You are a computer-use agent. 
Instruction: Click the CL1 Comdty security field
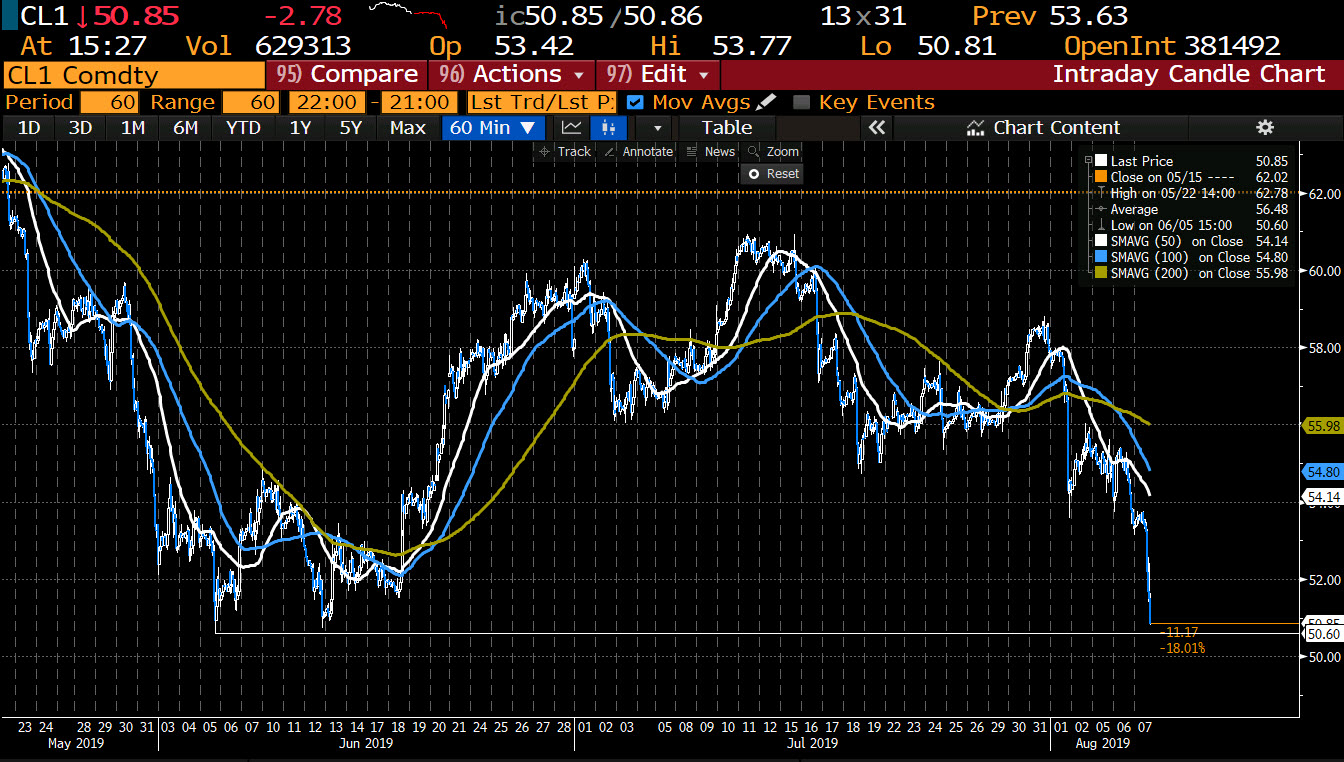[133, 74]
